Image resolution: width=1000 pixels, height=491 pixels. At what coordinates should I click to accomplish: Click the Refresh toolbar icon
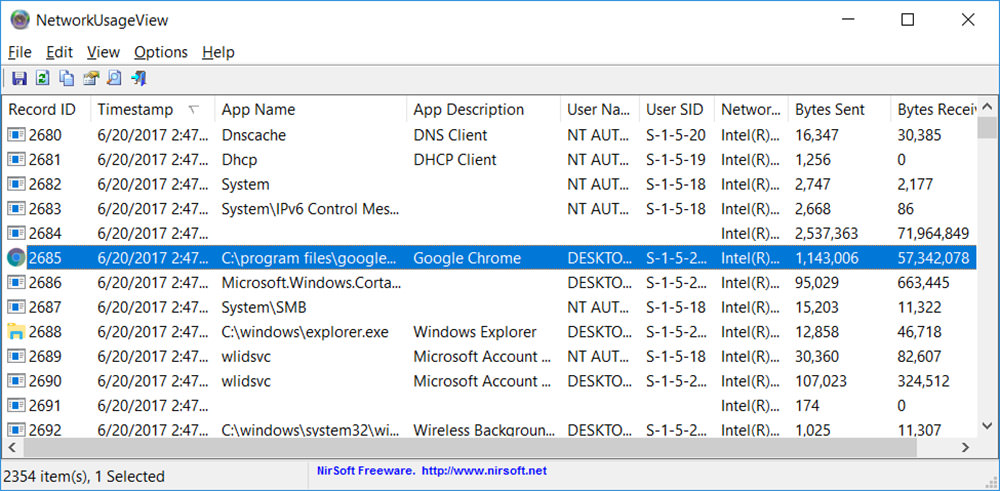tap(43, 78)
